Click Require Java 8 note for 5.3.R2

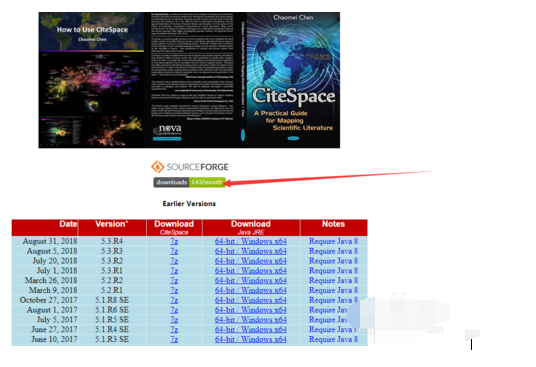click(334, 261)
